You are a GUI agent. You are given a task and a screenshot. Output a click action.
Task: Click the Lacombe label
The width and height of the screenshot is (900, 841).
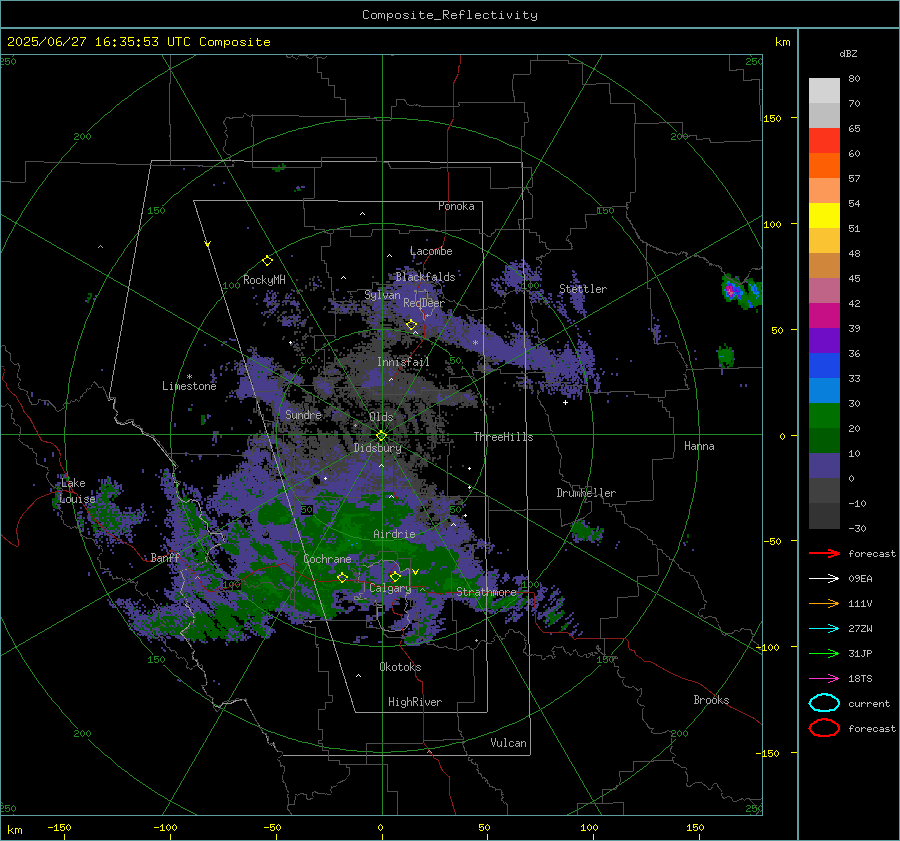tap(431, 251)
